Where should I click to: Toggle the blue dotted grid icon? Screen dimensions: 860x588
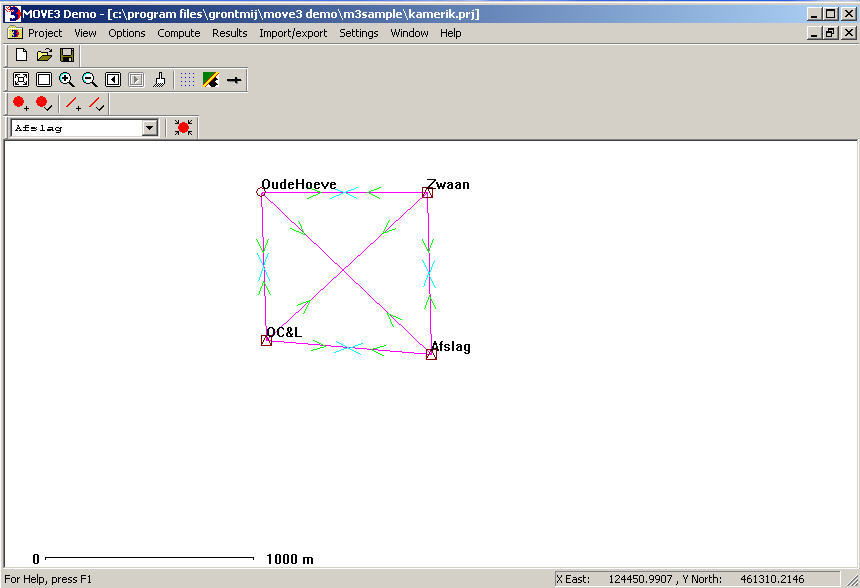[187, 80]
